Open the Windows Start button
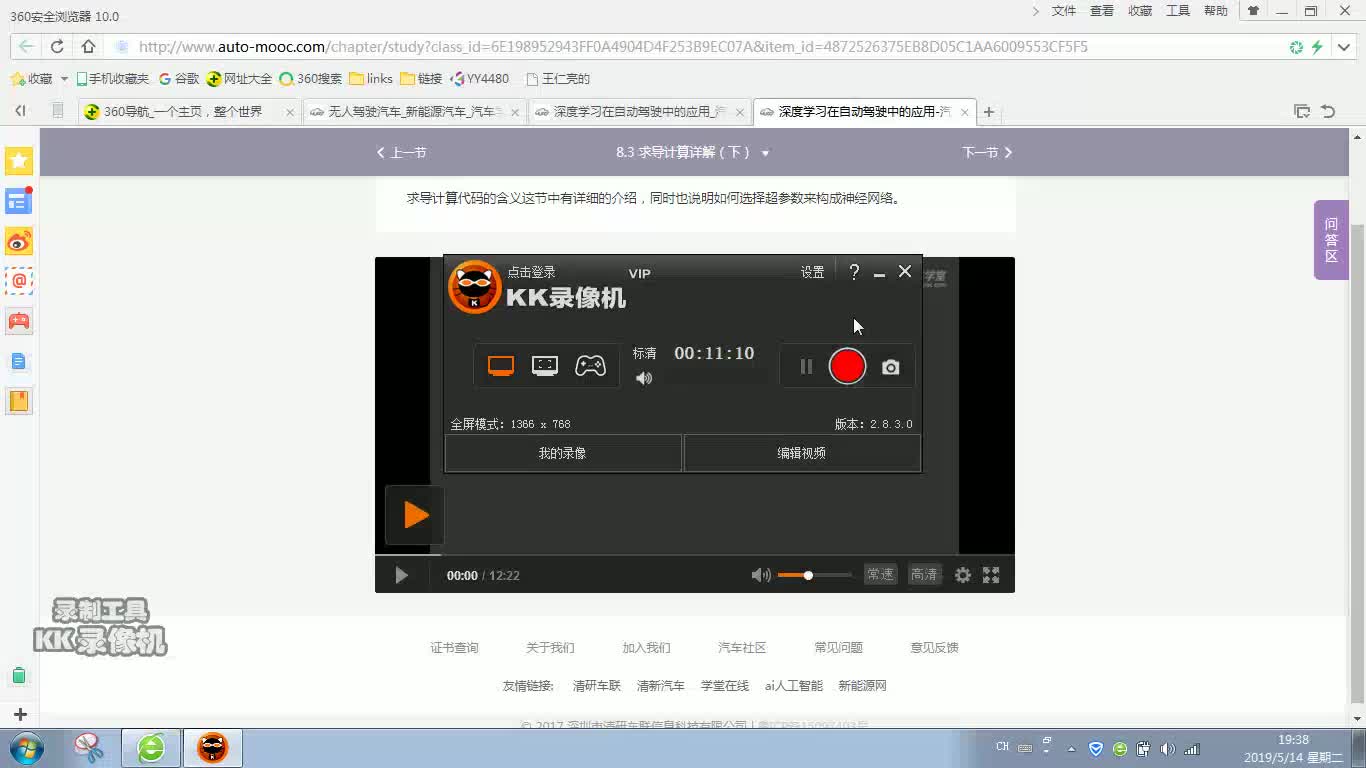The width and height of the screenshot is (1366, 768). coord(27,748)
